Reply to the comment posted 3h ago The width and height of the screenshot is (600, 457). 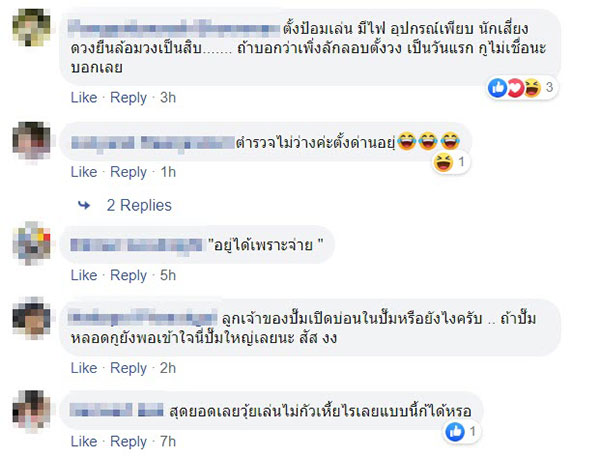[128, 98]
